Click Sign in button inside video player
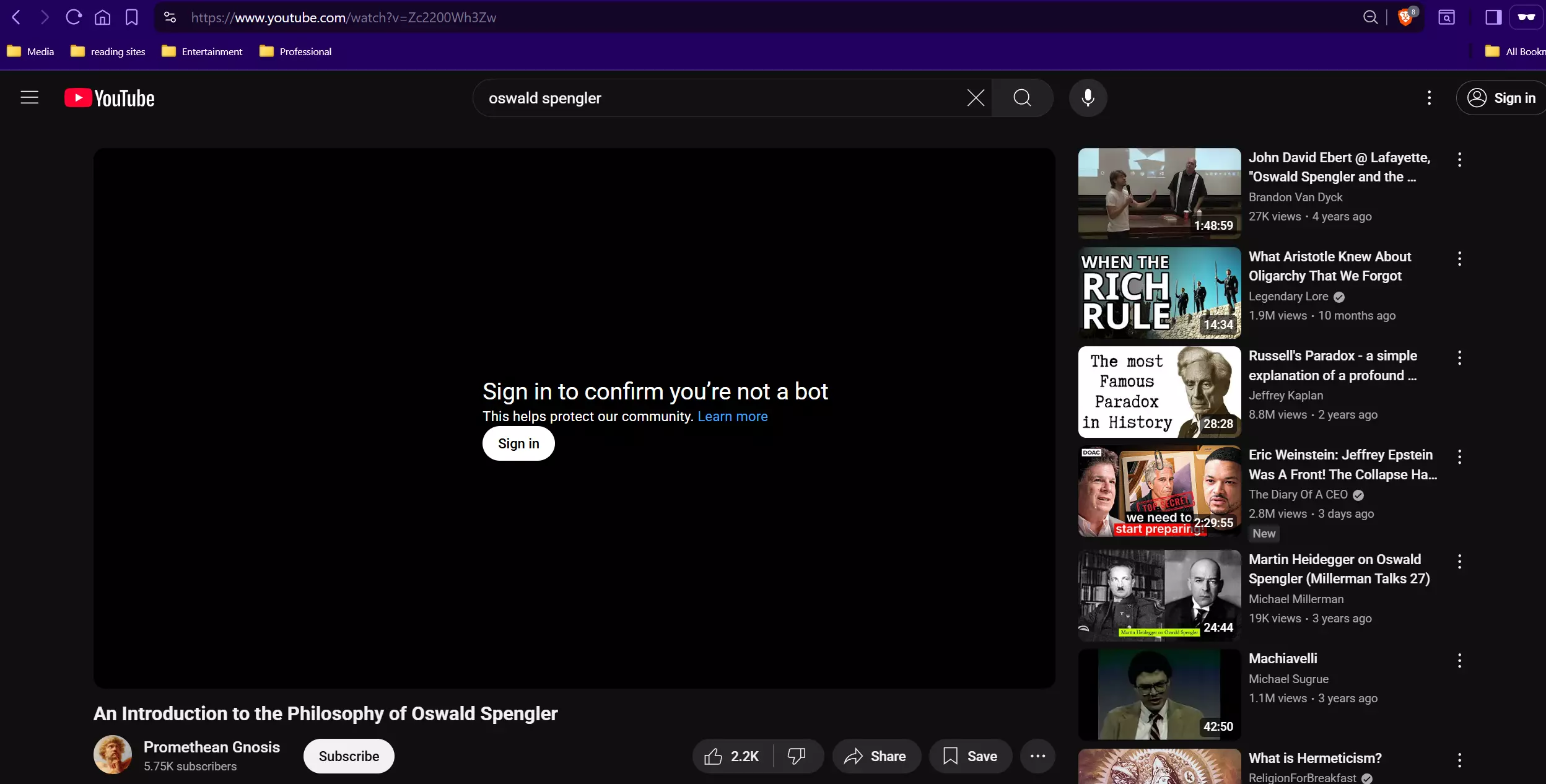The width and height of the screenshot is (1546, 784). coord(518,443)
